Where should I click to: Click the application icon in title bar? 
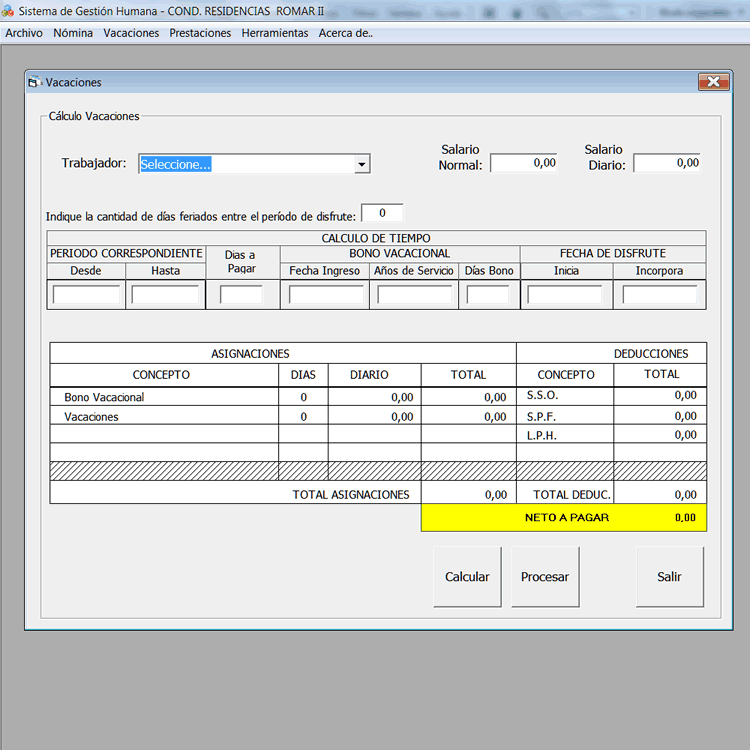pyautogui.click(x=9, y=10)
